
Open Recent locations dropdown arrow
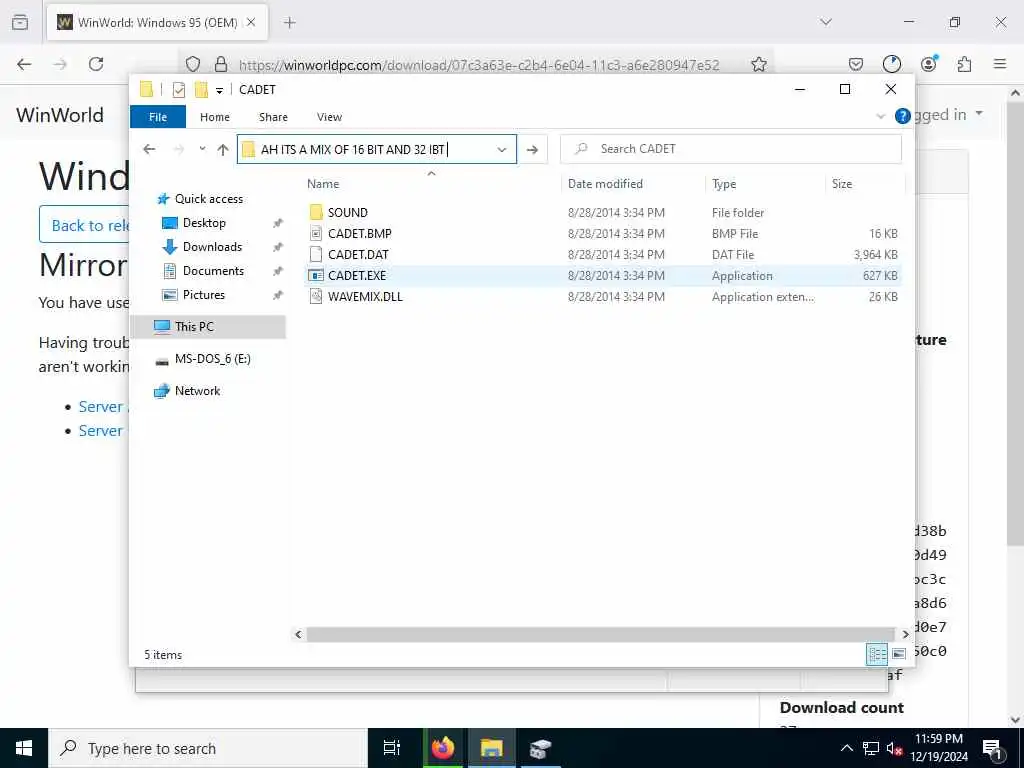202,149
